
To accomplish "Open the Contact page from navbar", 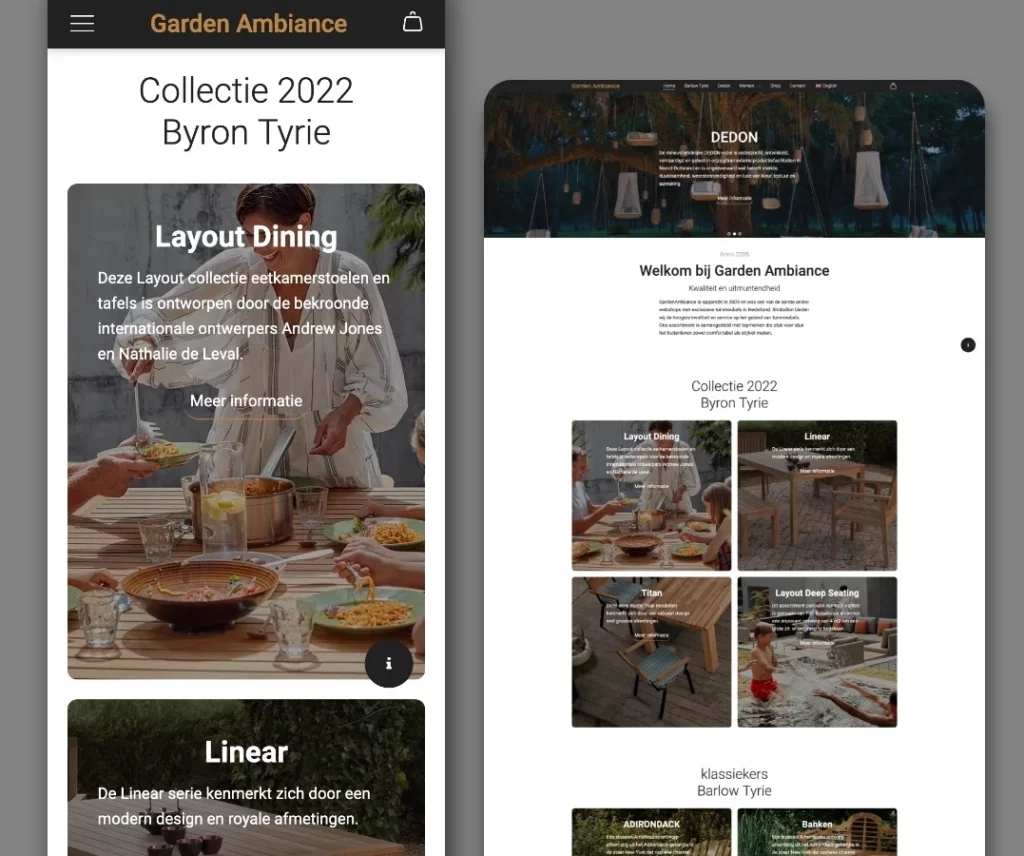I will [797, 86].
